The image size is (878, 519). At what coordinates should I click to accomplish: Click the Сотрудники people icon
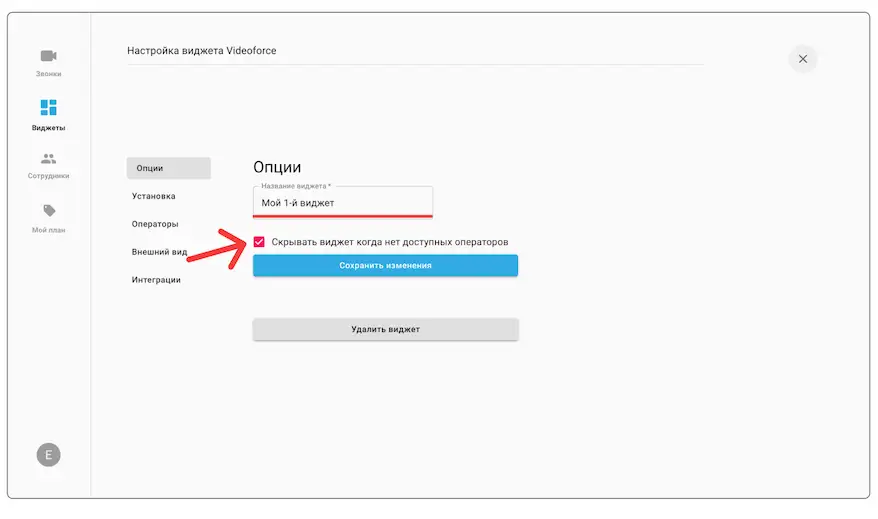(49, 158)
